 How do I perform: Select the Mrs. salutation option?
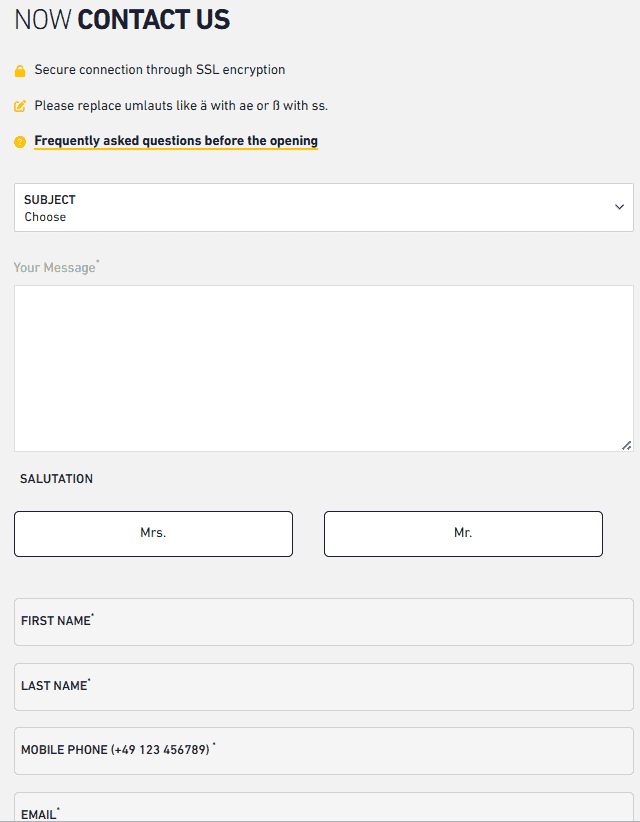153,533
